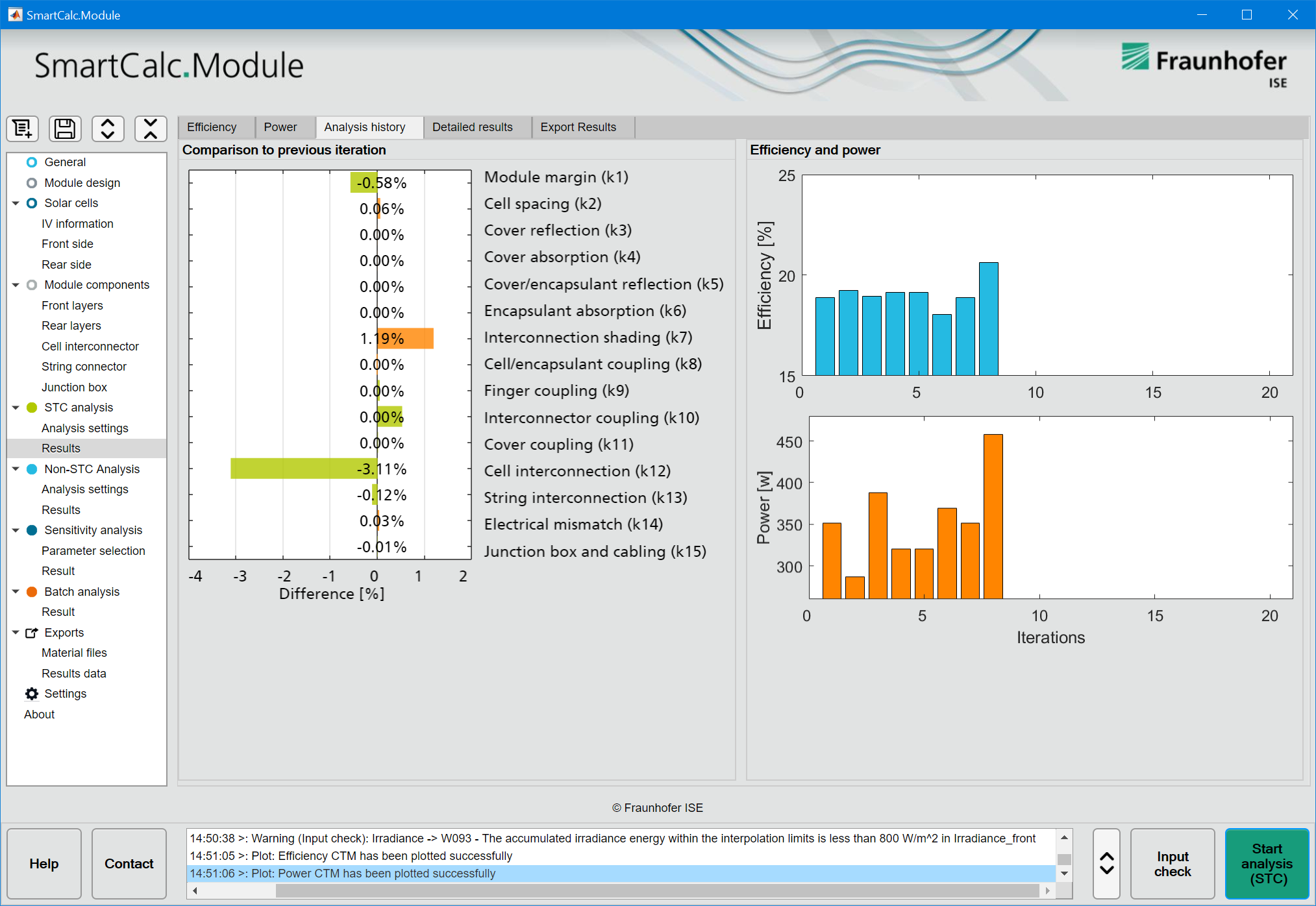Open the Export Results tab
Viewport: 1316px width, 906px height.
tap(583, 127)
